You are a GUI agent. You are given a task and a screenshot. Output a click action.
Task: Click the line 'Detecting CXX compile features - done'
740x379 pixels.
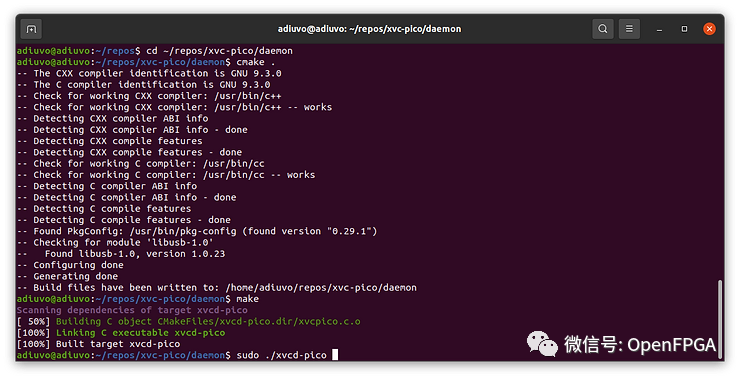[x=129, y=152]
